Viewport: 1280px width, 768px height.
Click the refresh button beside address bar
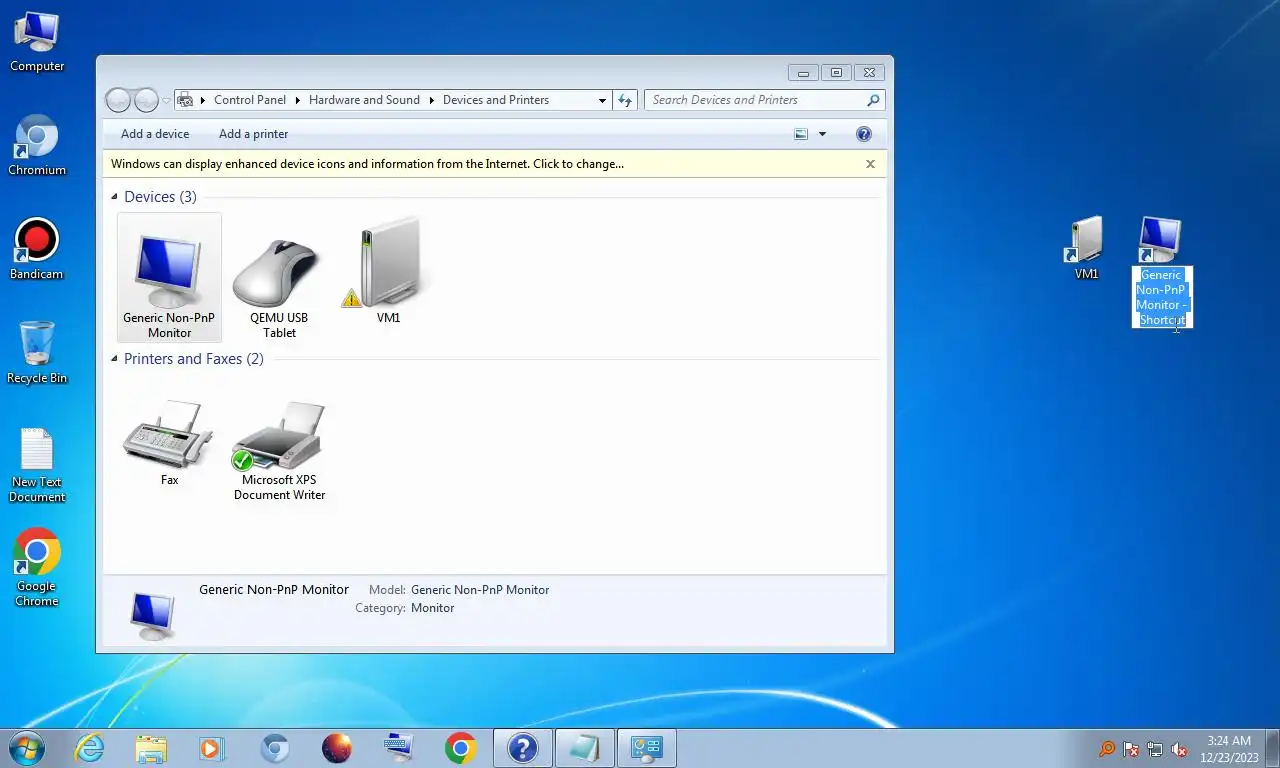click(625, 100)
